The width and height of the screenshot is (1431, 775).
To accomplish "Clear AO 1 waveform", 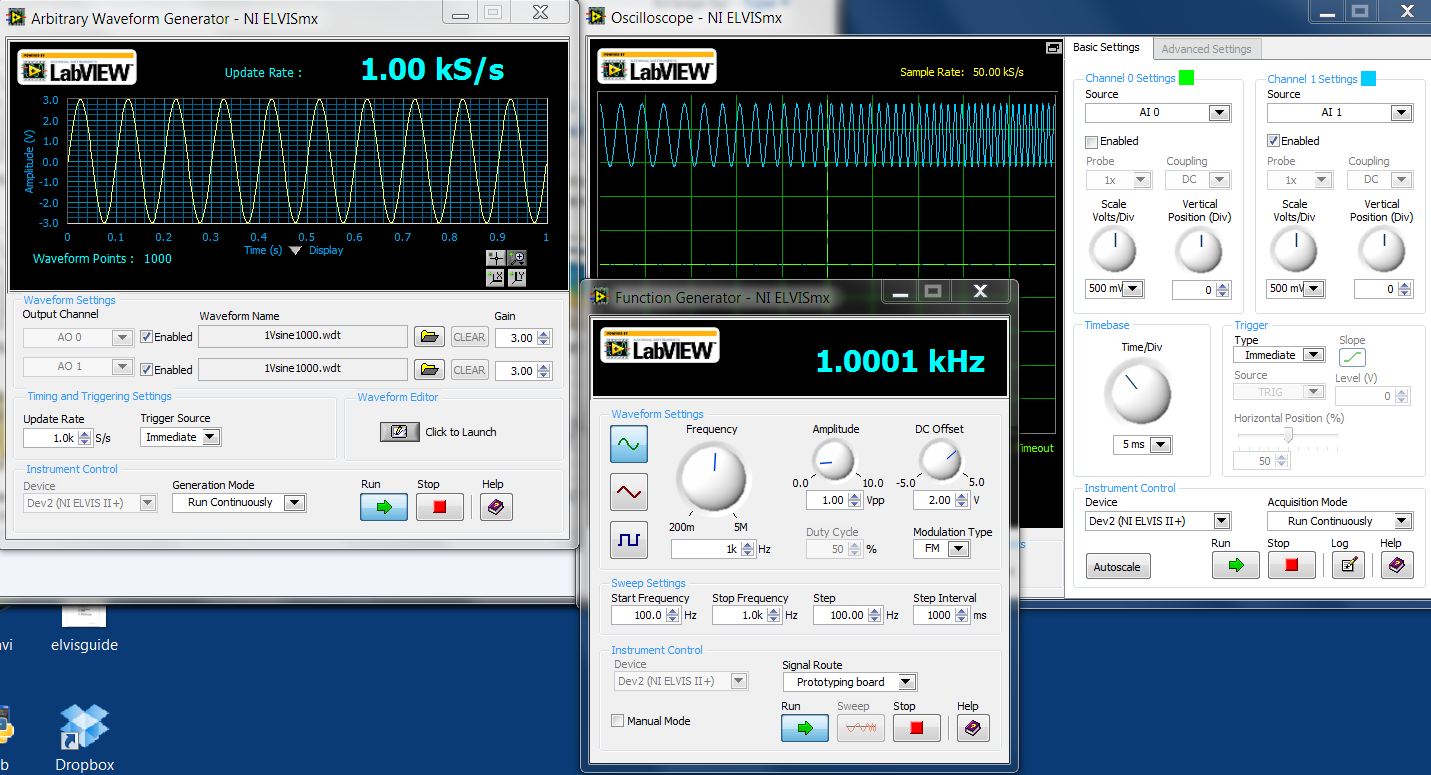I will pyautogui.click(x=469, y=370).
